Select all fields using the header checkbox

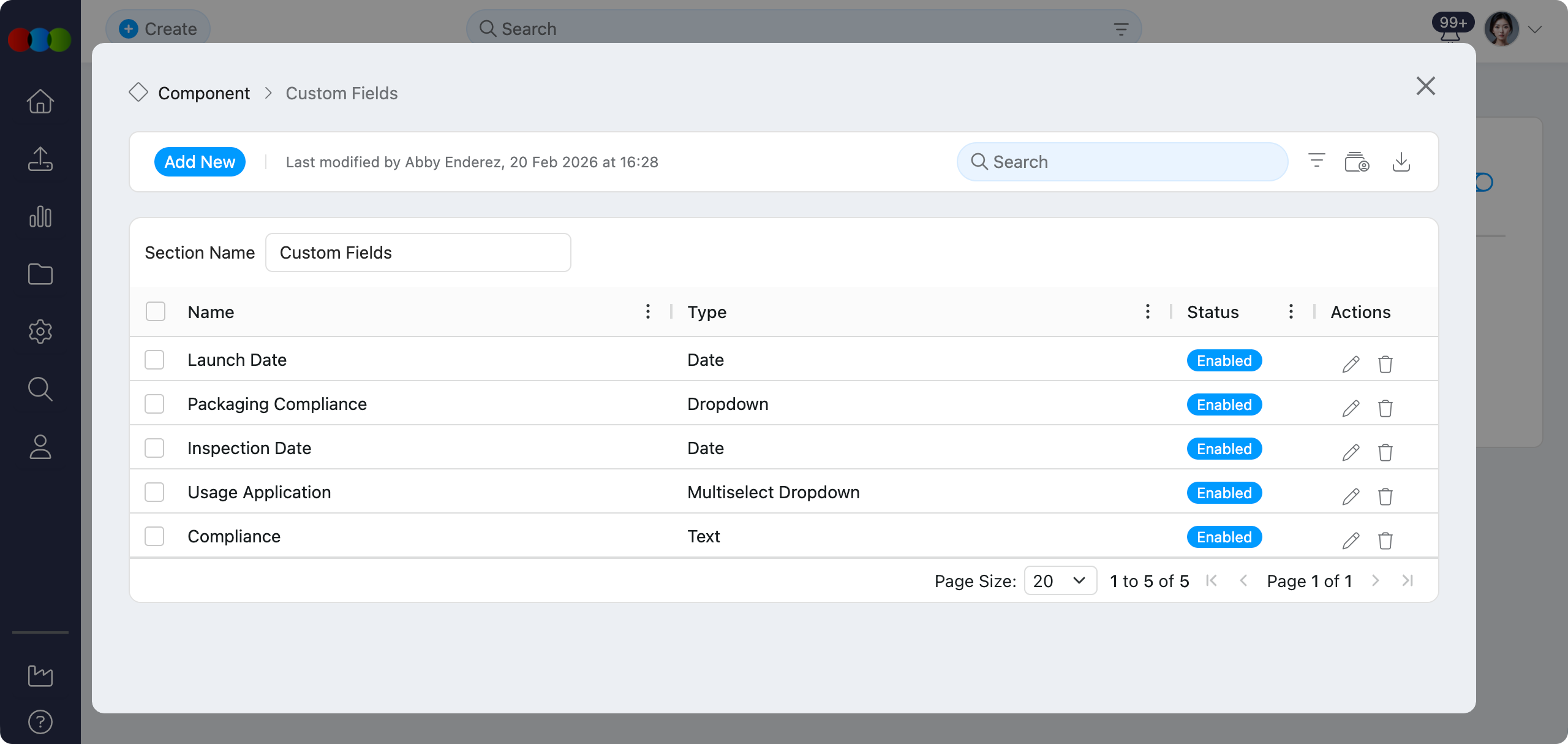tap(155, 311)
